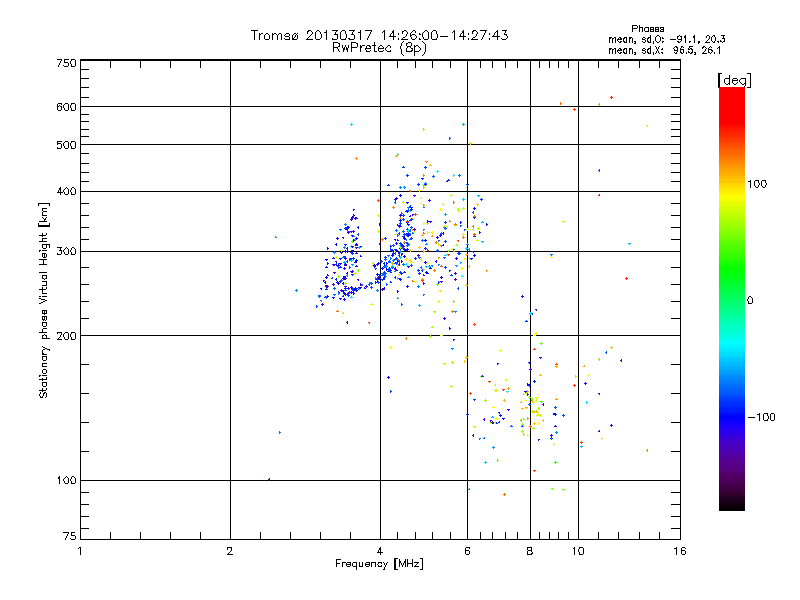Click the y-axis '75' tick label
This screenshot has height=600, width=800.
tap(70, 536)
